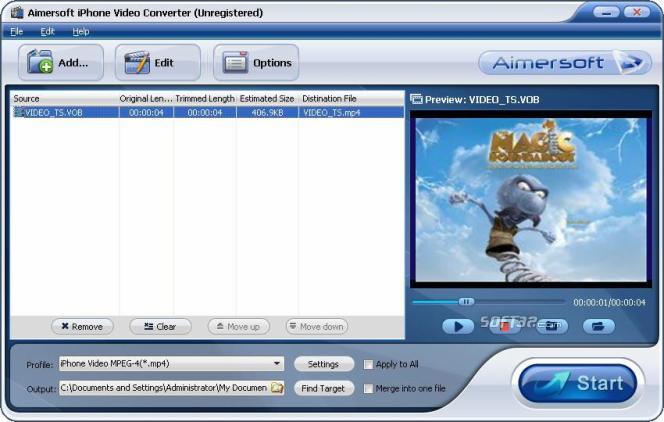Open the snapshot folder in the preview panel

(x=598, y=326)
